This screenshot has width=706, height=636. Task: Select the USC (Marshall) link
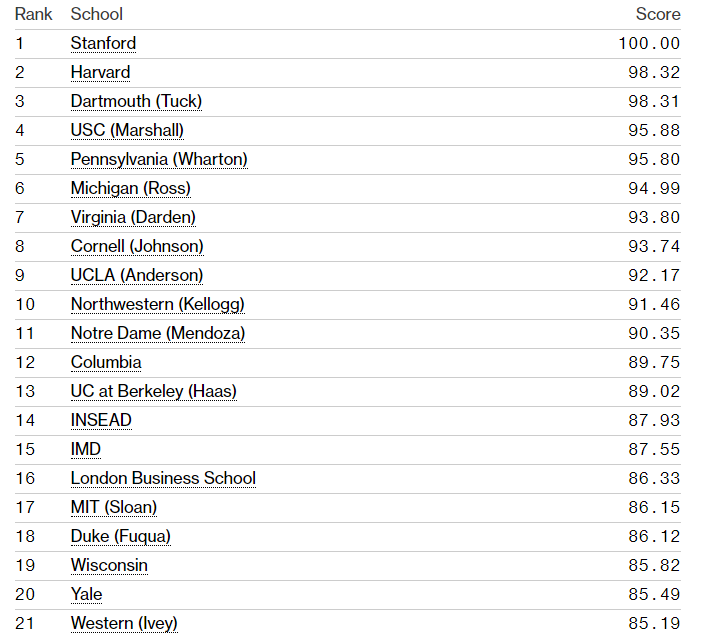pyautogui.click(x=127, y=130)
